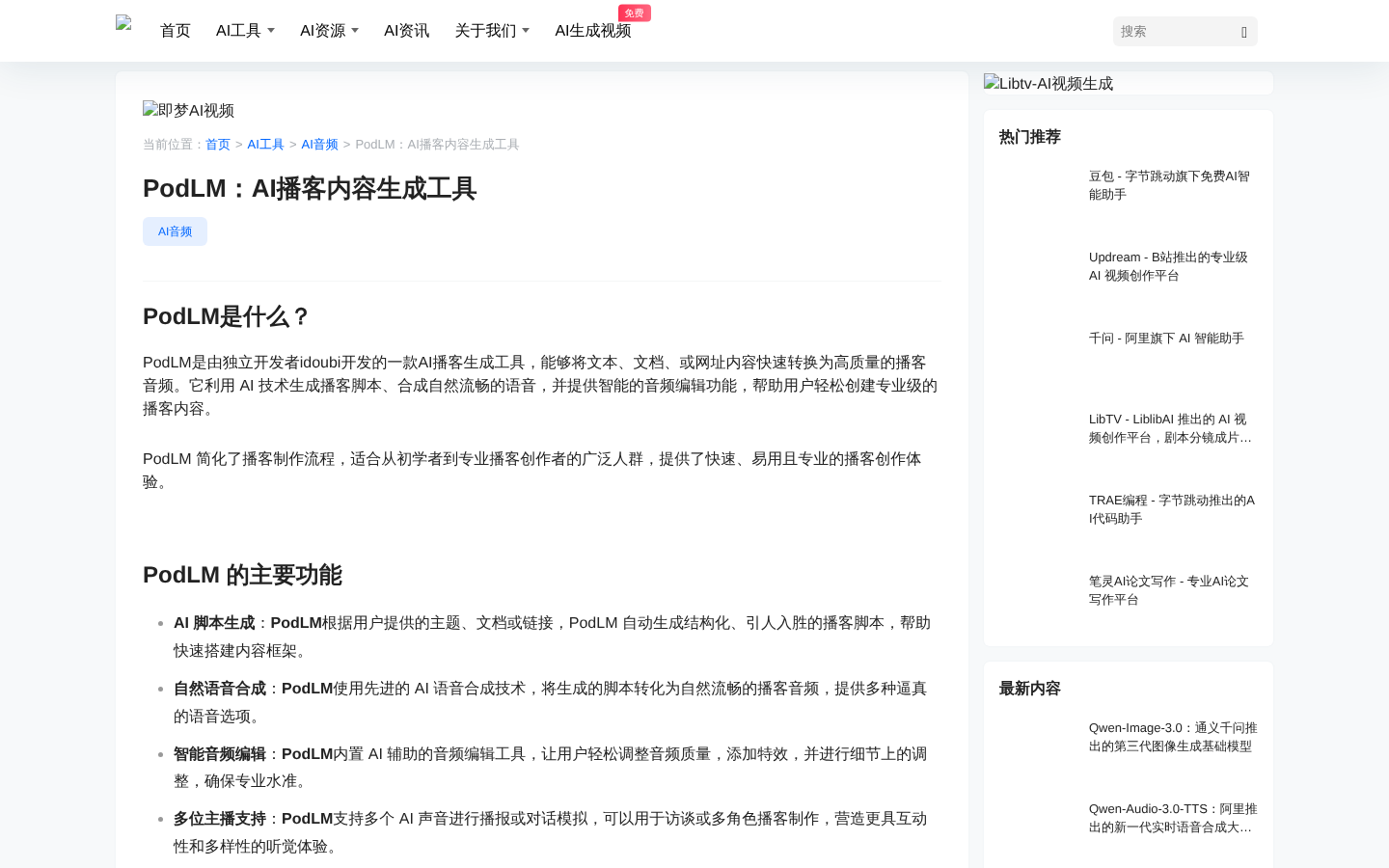Click the 免费 badge
This screenshot has width=1389, height=868.
tap(635, 13)
